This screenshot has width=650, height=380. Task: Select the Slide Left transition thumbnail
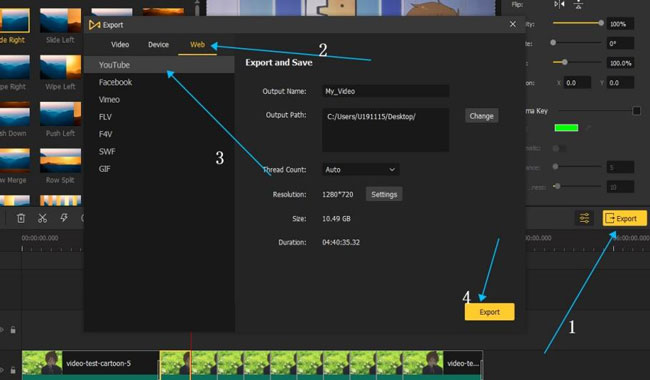[61, 21]
